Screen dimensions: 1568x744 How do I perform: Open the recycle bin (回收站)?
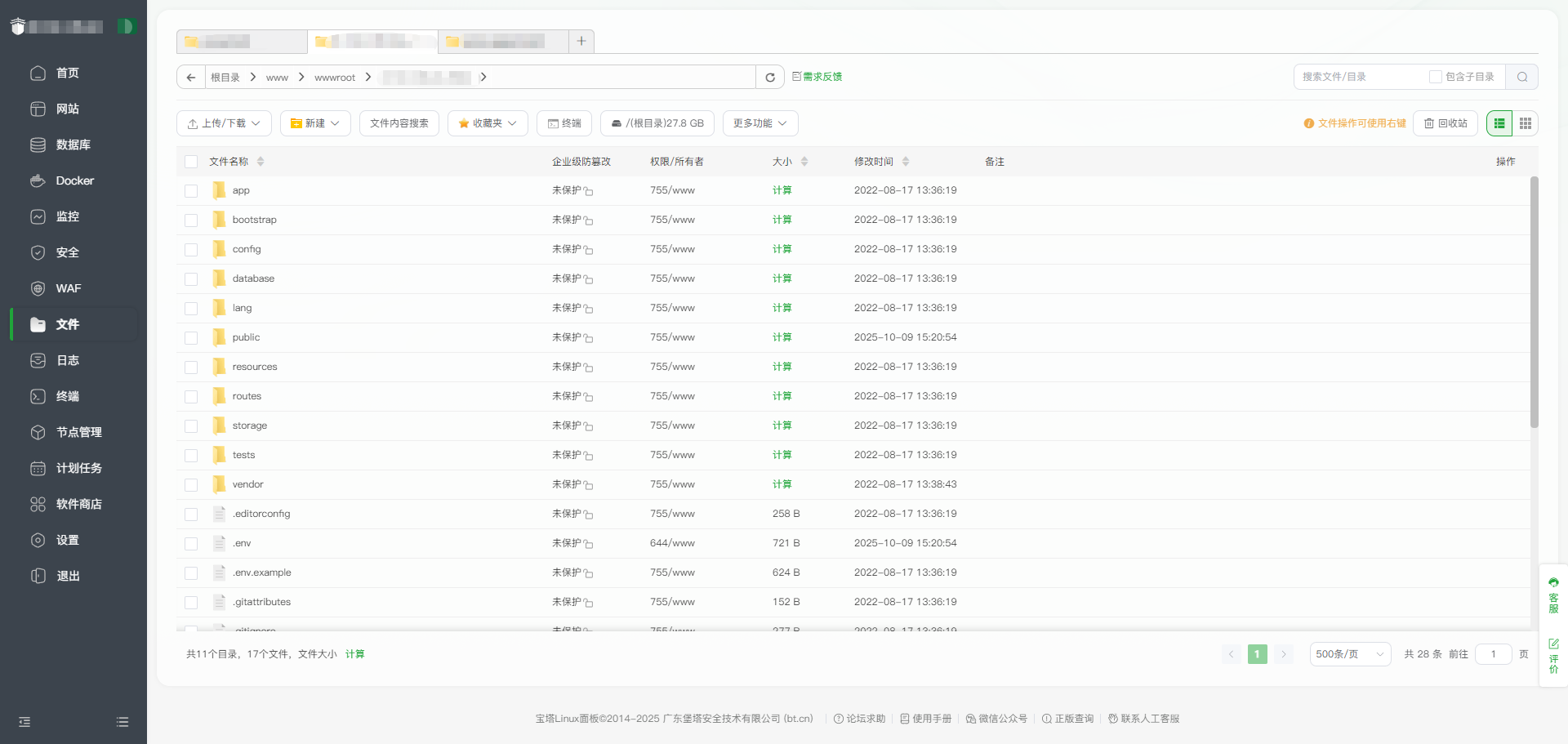tap(1445, 123)
